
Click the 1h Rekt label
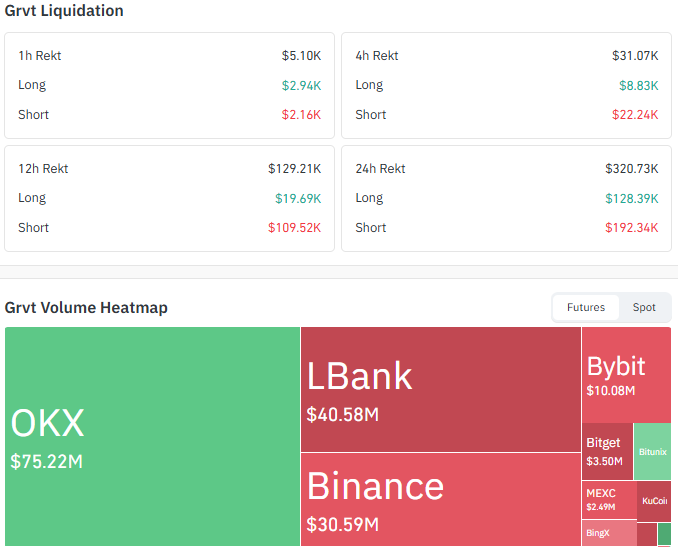click(x=40, y=56)
